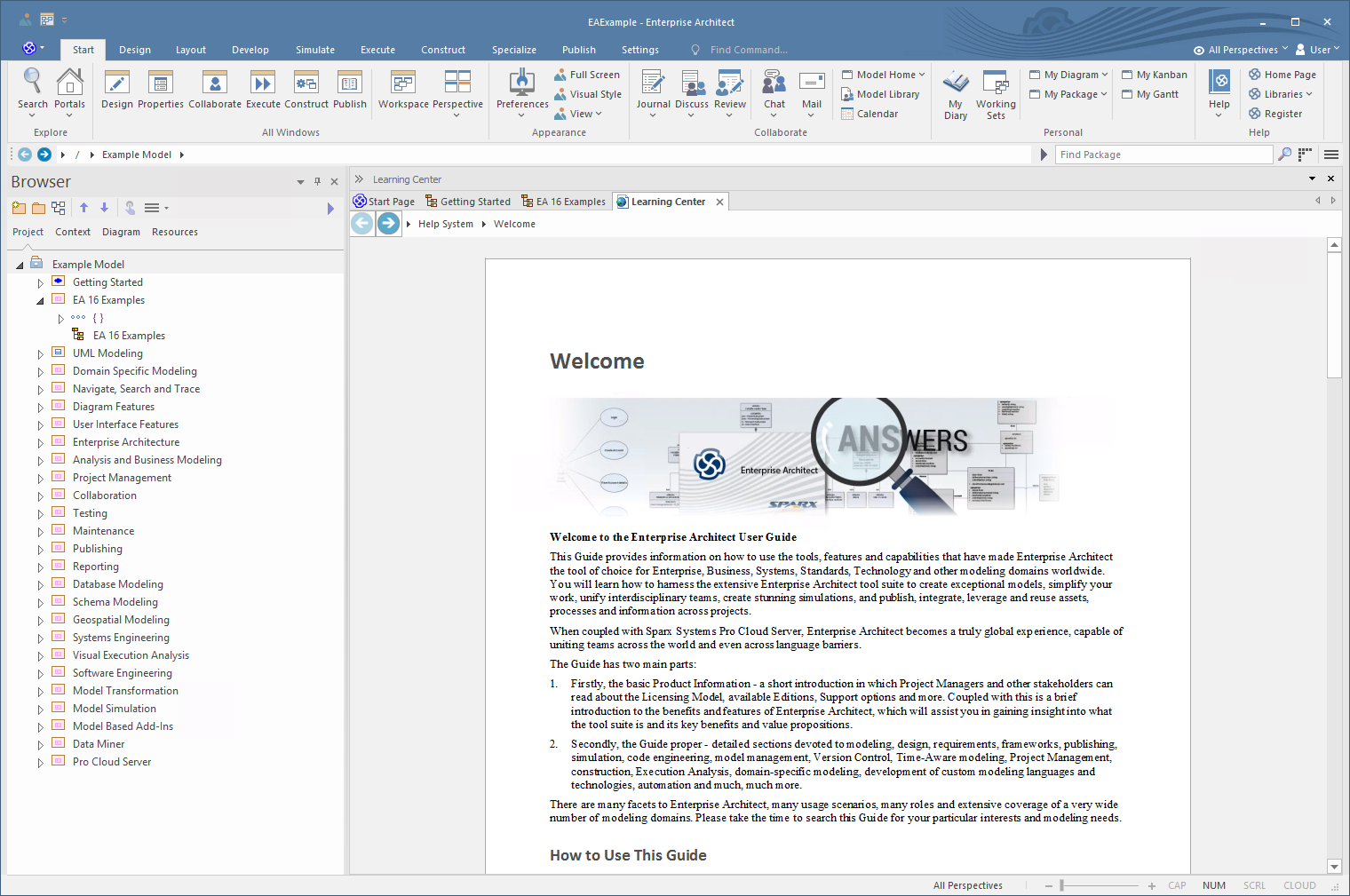Open the Journal window icon
The width and height of the screenshot is (1350, 896).
(653, 84)
